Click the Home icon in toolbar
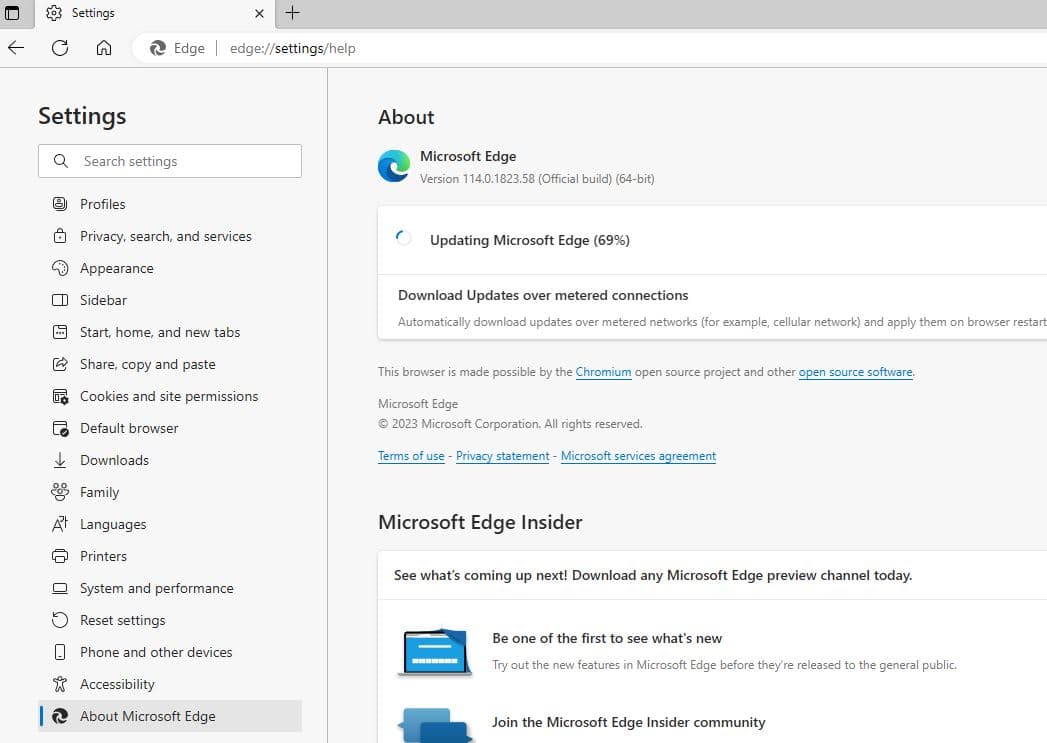This screenshot has height=743, width=1047. pyautogui.click(x=104, y=48)
